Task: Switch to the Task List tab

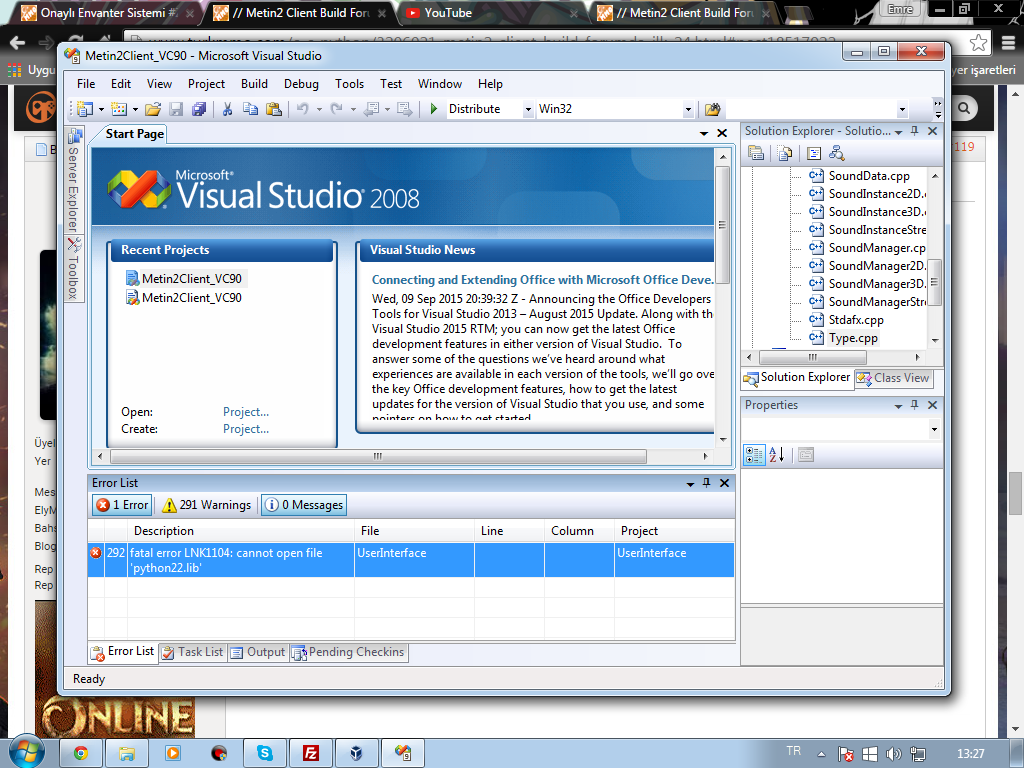Action: click(193, 652)
